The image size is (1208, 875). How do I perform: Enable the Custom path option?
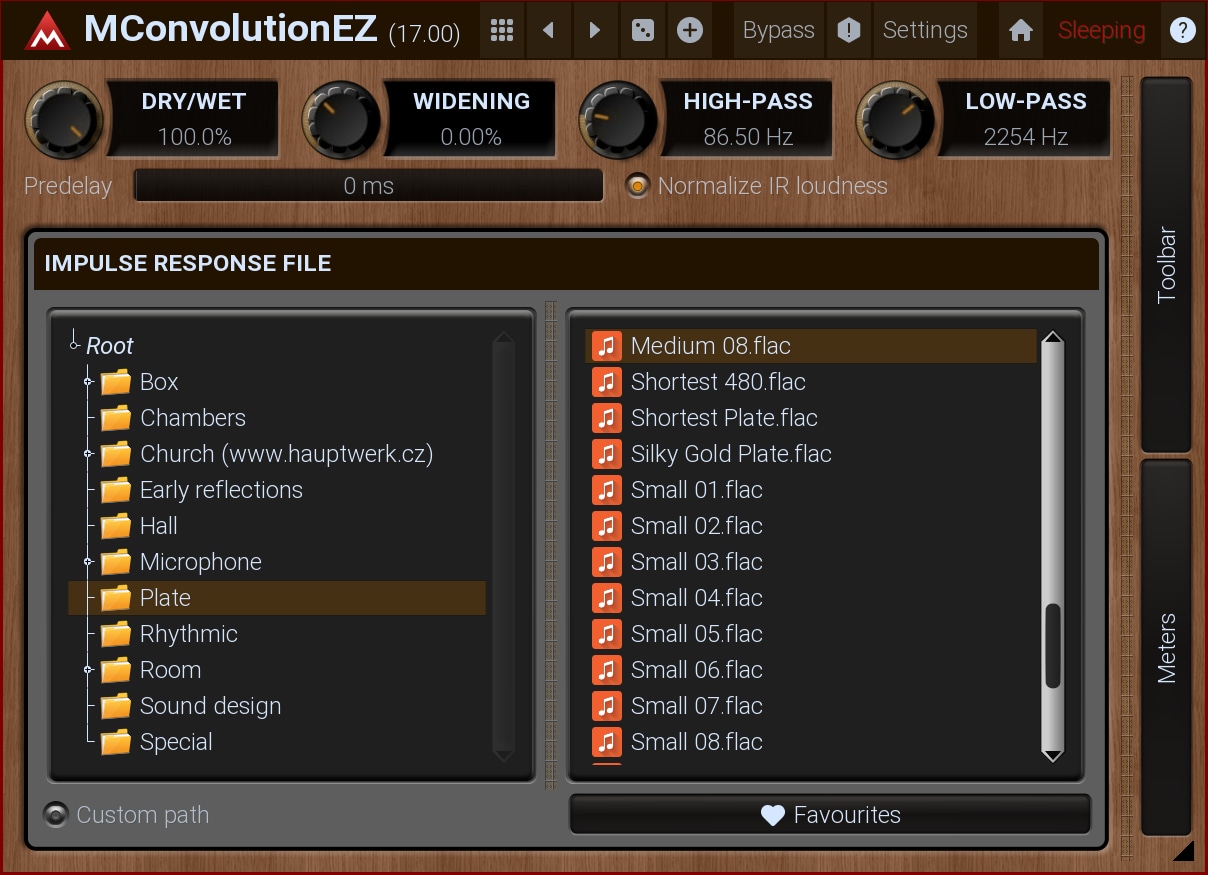point(56,815)
